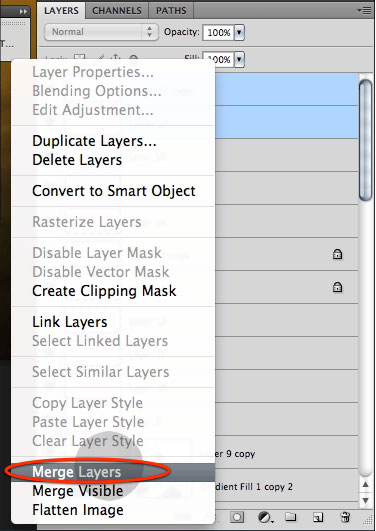The height and width of the screenshot is (531, 376).
Task: Open the Layers panel options menu icon
Action: [x=365, y=11]
